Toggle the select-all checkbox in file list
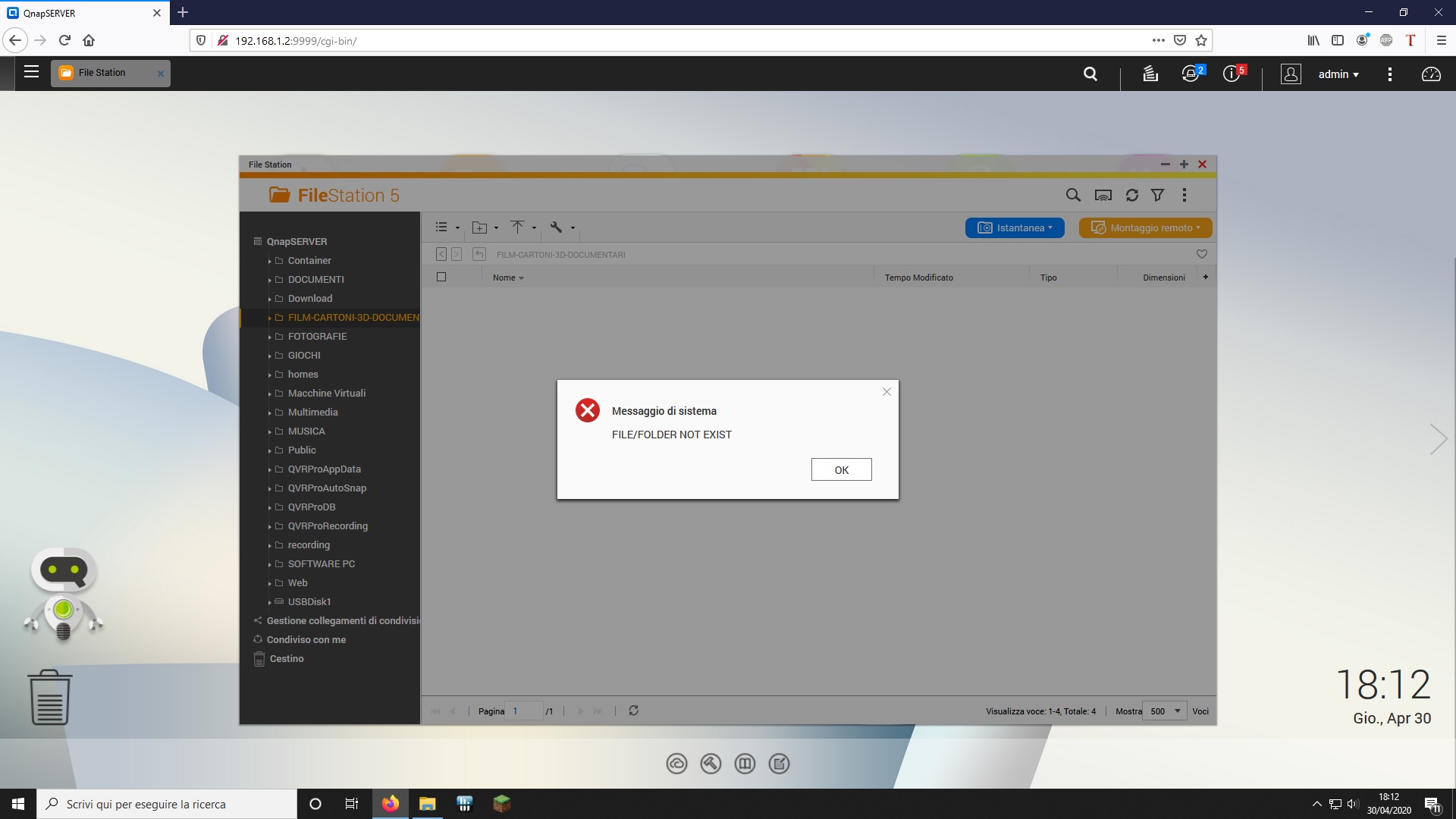The width and height of the screenshot is (1456, 819). point(441,278)
